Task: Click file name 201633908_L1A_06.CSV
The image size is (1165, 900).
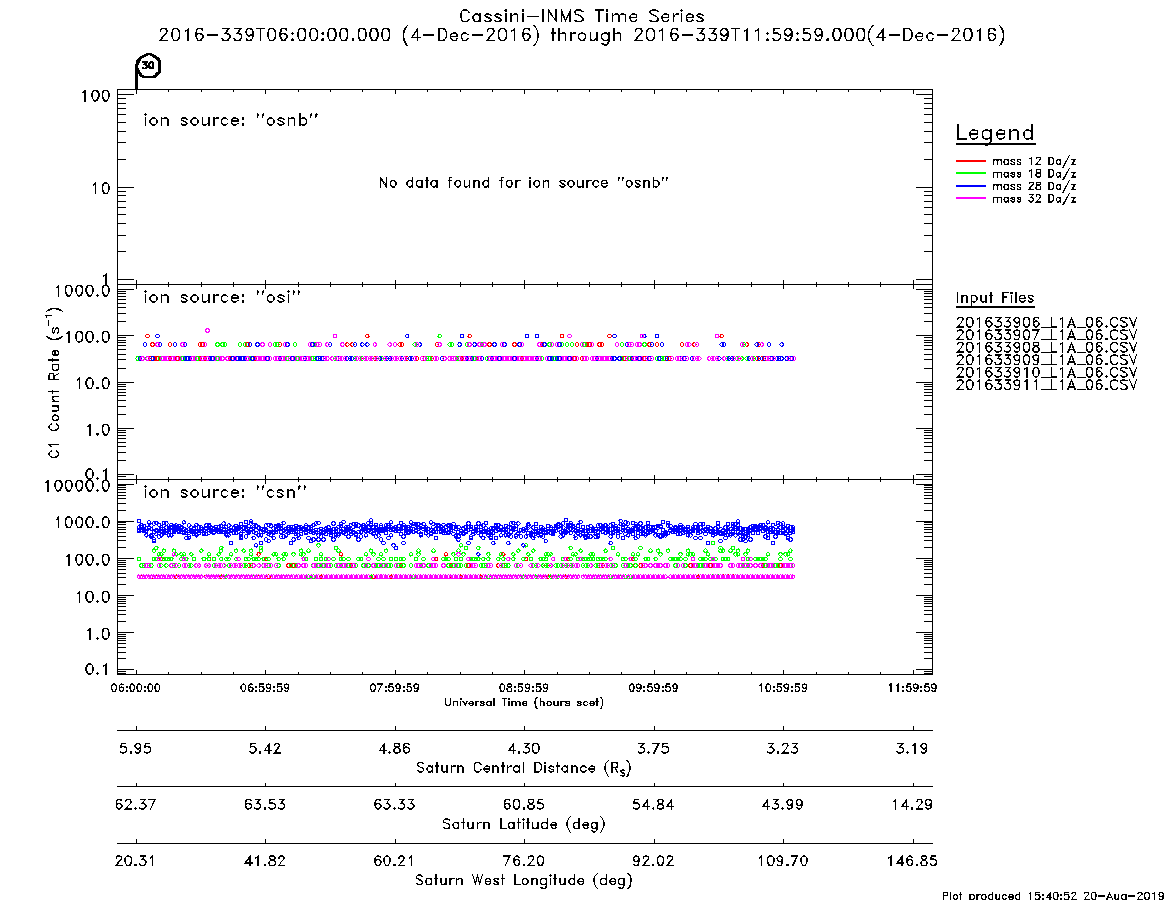Action: [x=1046, y=348]
